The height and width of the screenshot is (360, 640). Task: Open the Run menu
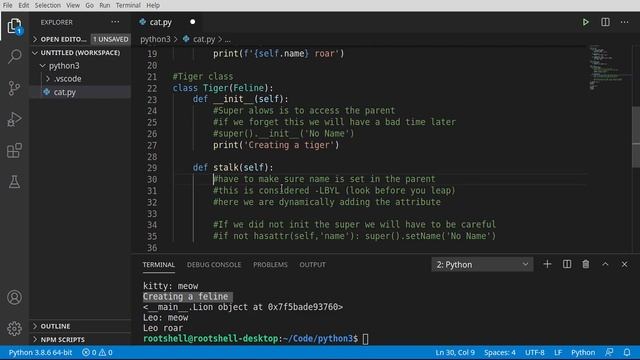tap(104, 5)
